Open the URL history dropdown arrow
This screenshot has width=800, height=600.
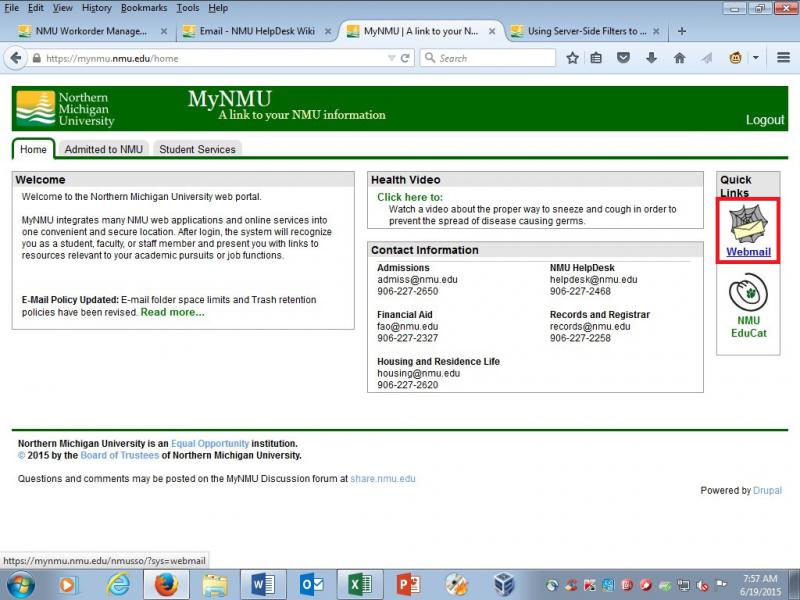(x=391, y=58)
